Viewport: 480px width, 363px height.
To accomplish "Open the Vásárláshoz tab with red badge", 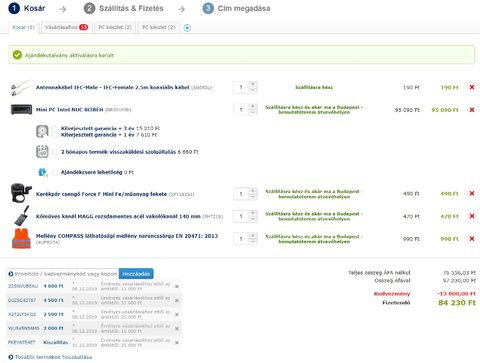I will coord(66,27).
